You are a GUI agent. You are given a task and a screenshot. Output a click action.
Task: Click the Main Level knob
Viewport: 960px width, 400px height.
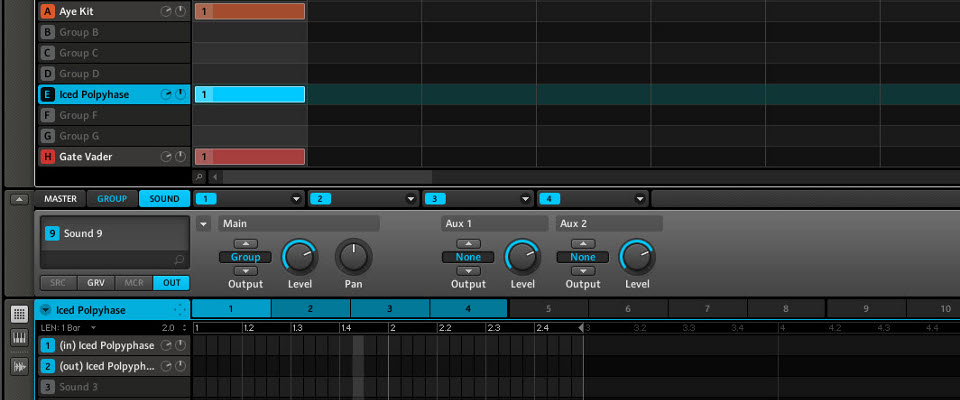coord(299,257)
